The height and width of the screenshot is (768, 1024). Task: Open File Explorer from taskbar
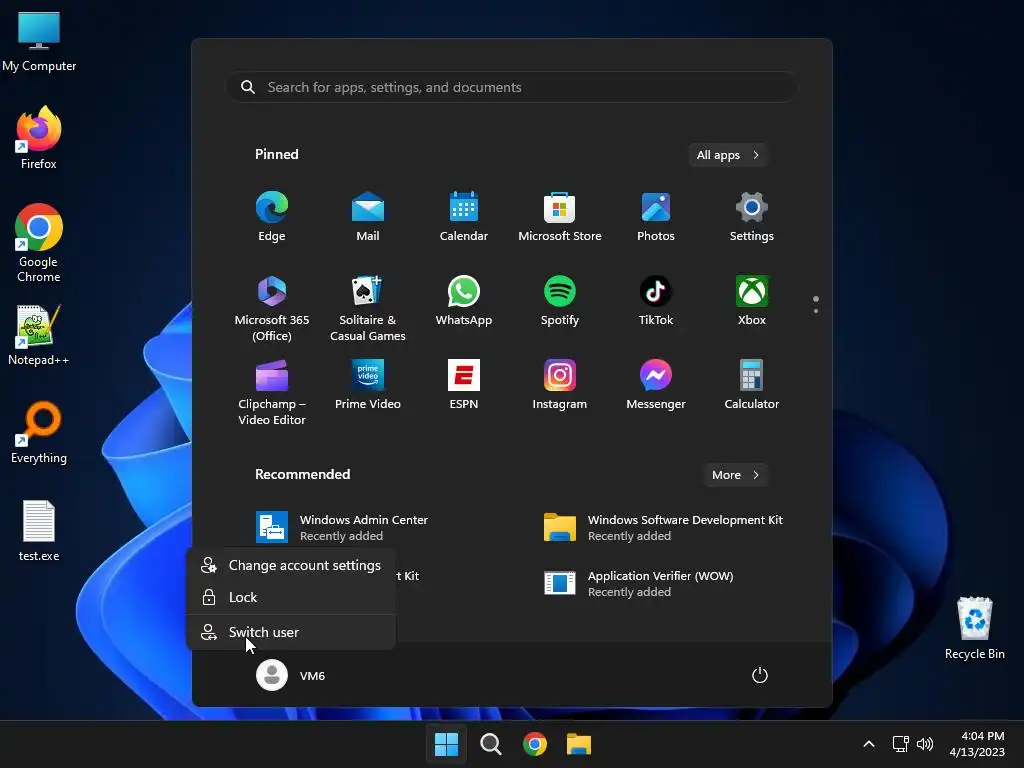pyautogui.click(x=579, y=744)
